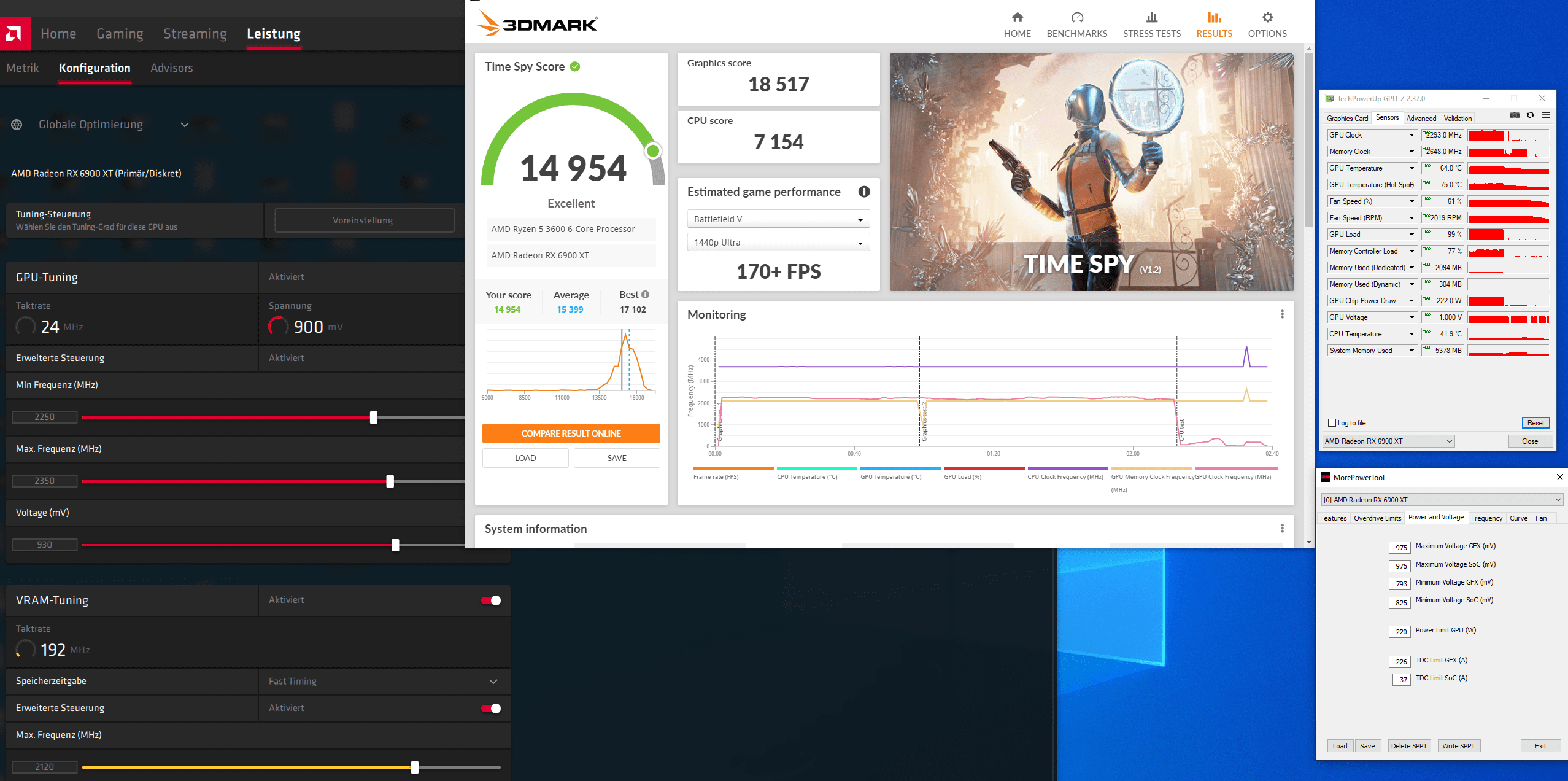The height and width of the screenshot is (781, 1568).
Task: Click the AMD logo icon
Action: click(15, 34)
